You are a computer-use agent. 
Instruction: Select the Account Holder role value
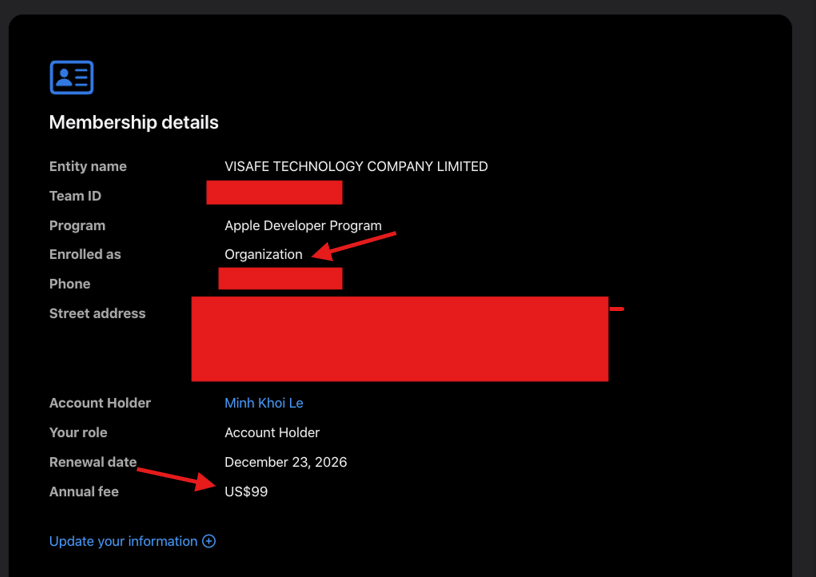pos(272,432)
